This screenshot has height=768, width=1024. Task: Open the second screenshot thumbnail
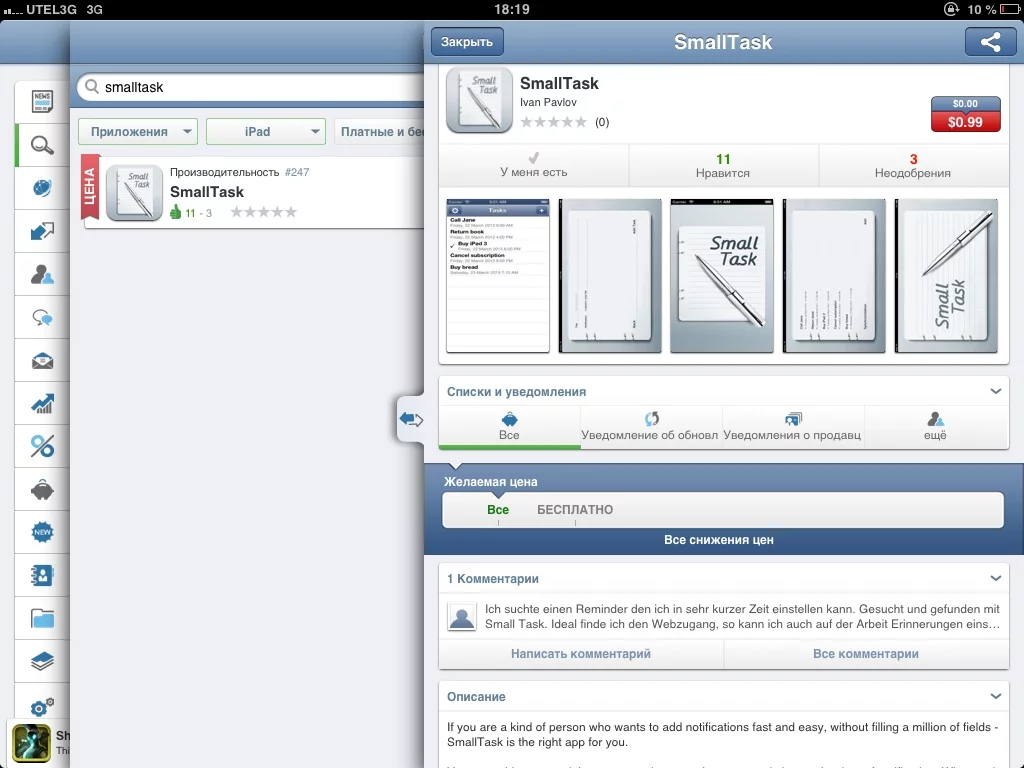point(610,276)
